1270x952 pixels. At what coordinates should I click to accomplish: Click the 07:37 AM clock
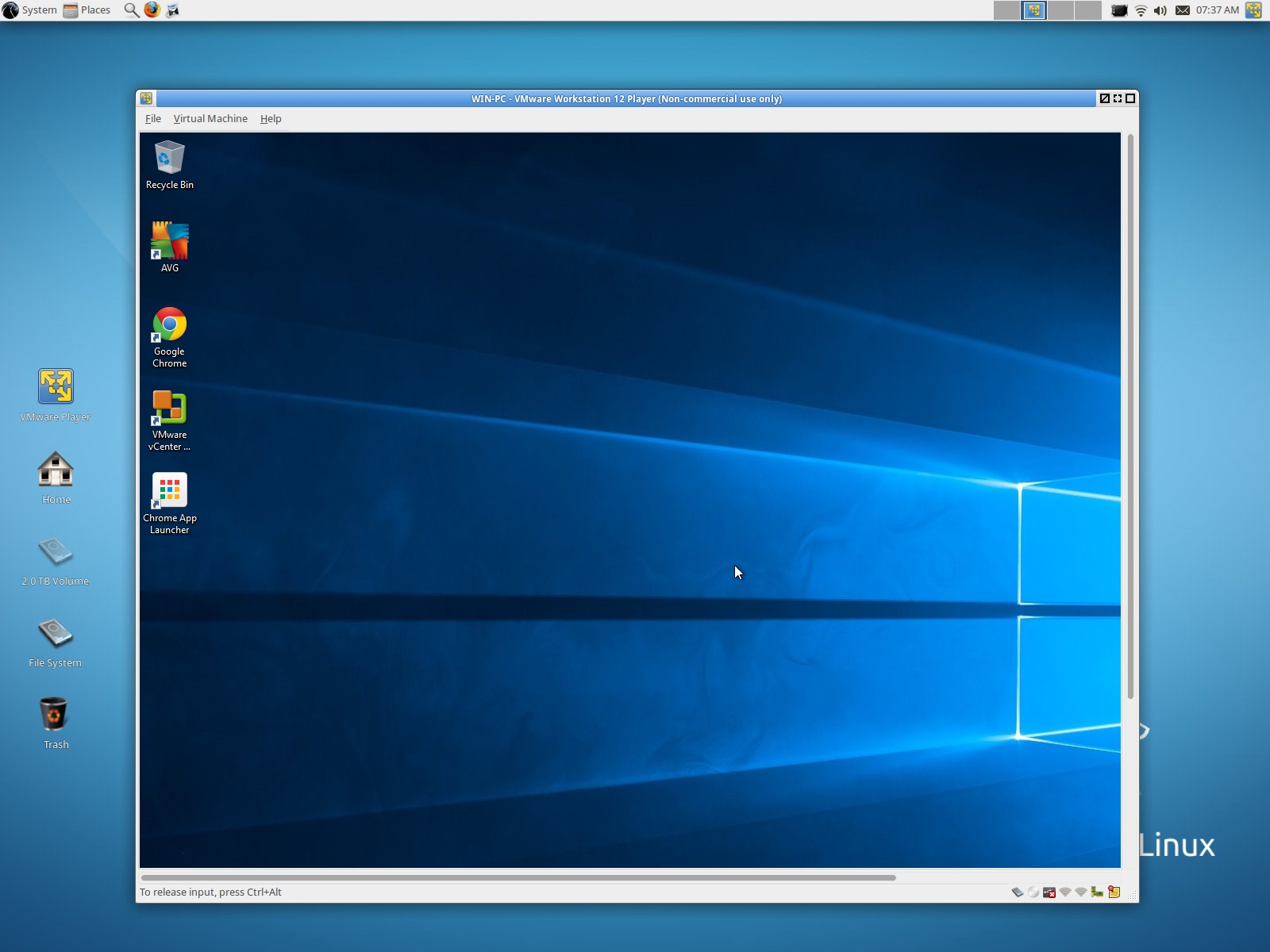click(x=1217, y=10)
